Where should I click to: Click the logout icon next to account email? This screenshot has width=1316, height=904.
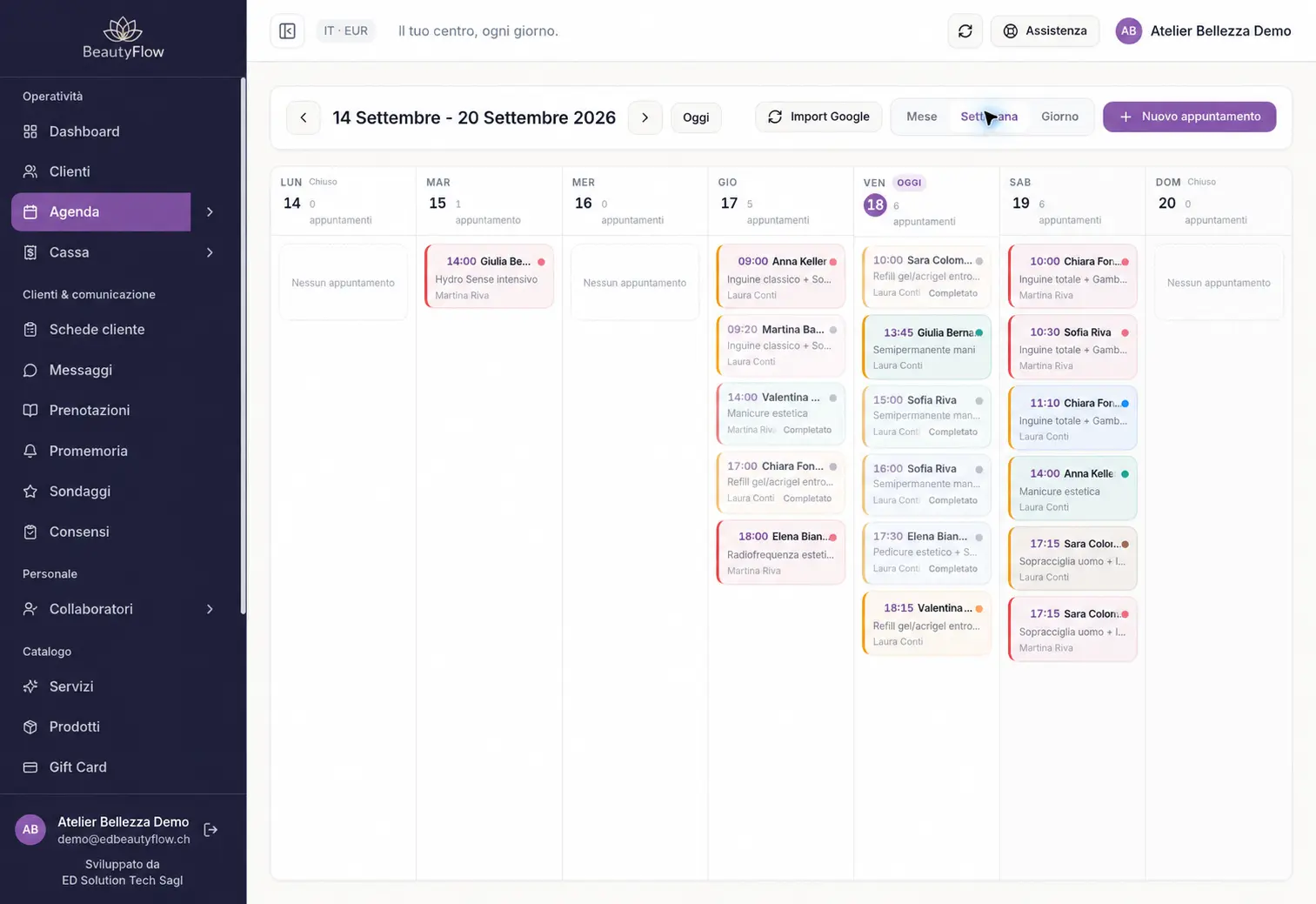point(210,830)
